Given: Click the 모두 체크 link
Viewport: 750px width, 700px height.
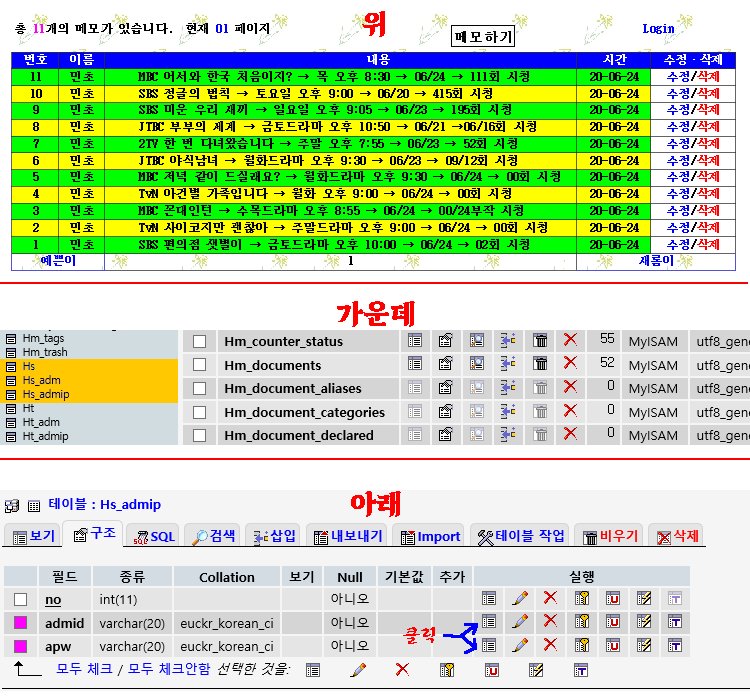Looking at the screenshot, I should click(x=84, y=668).
